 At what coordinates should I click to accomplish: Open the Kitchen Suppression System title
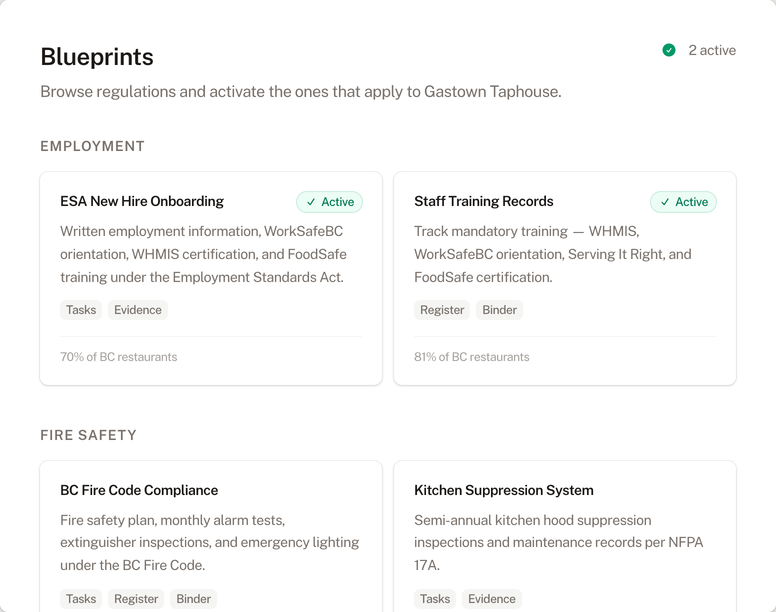tap(503, 490)
